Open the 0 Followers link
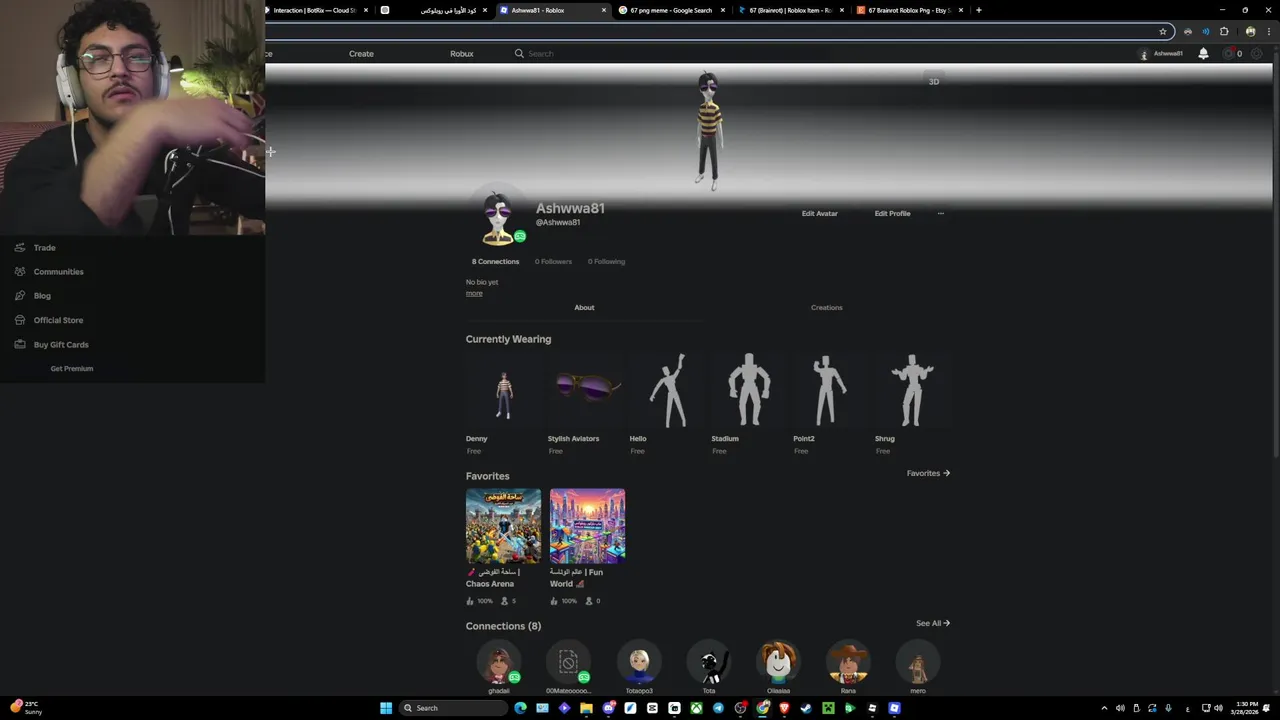 tap(553, 262)
